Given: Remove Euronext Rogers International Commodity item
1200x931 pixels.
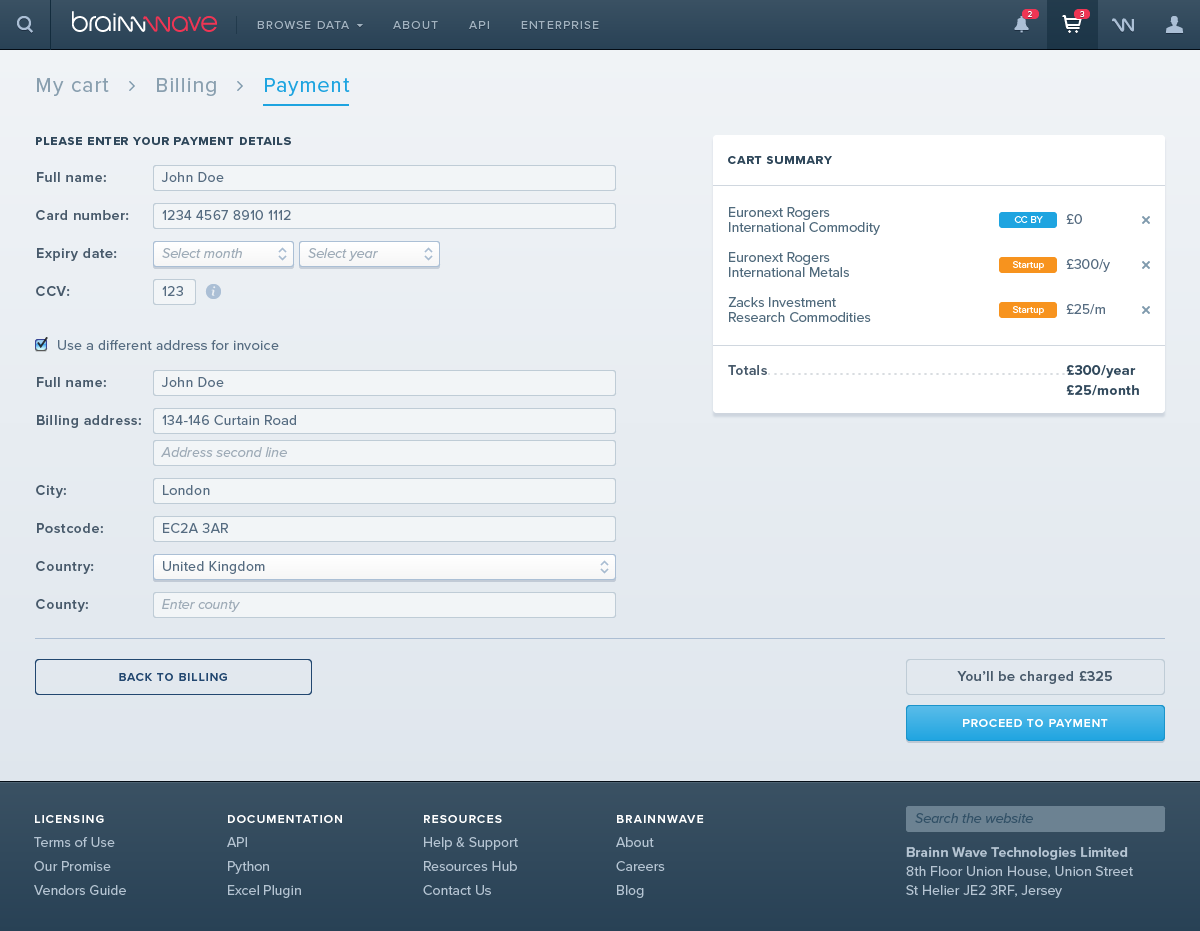Looking at the screenshot, I should (x=1146, y=220).
